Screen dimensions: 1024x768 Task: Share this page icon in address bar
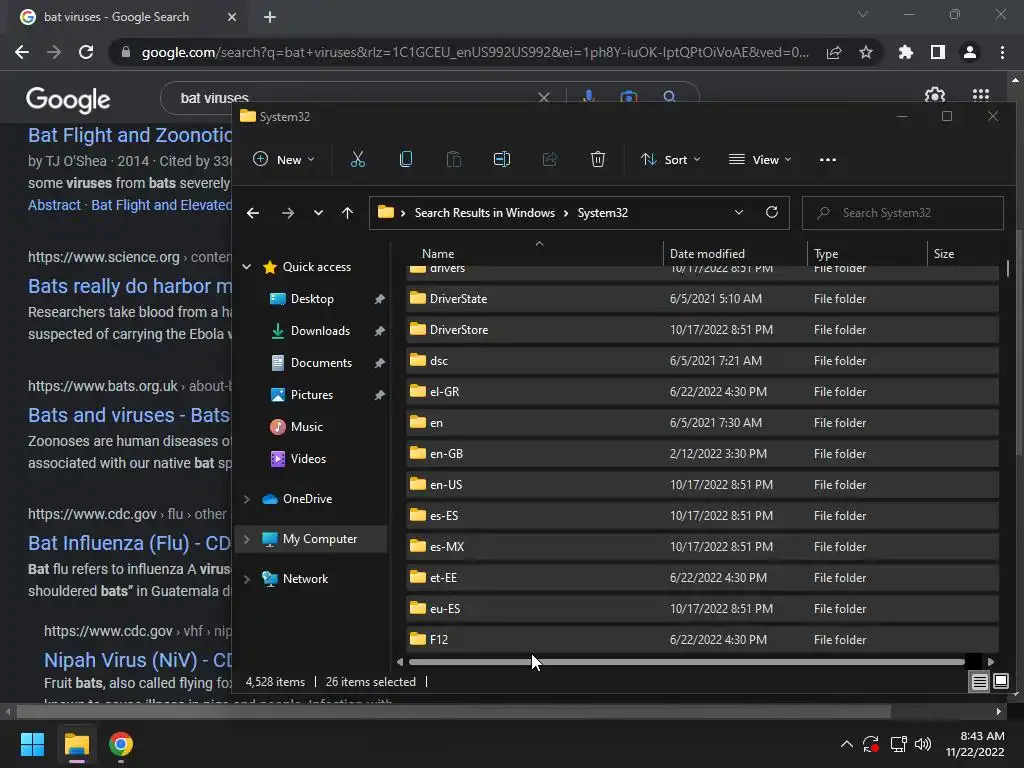point(833,52)
